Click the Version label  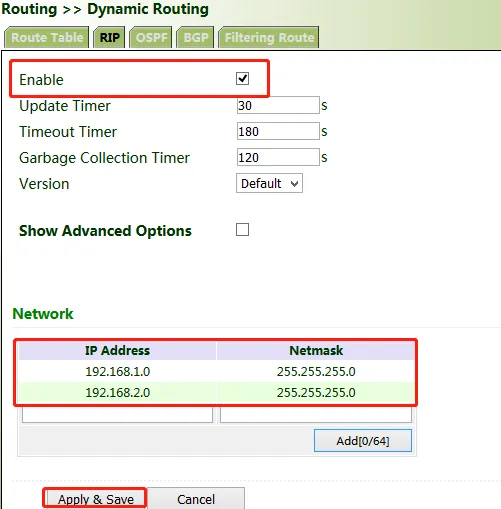click(44, 184)
